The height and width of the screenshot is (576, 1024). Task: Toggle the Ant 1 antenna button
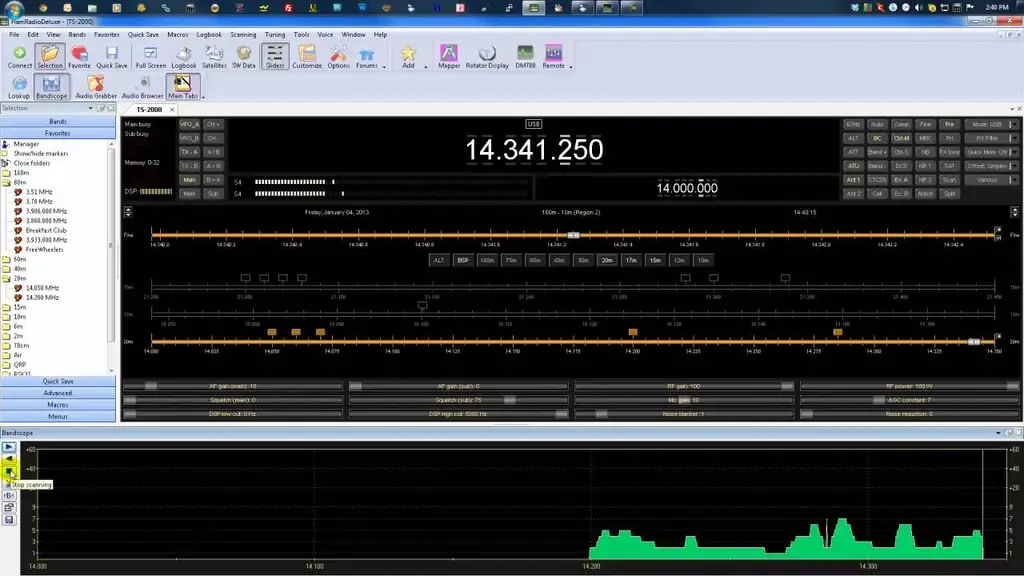click(853, 180)
